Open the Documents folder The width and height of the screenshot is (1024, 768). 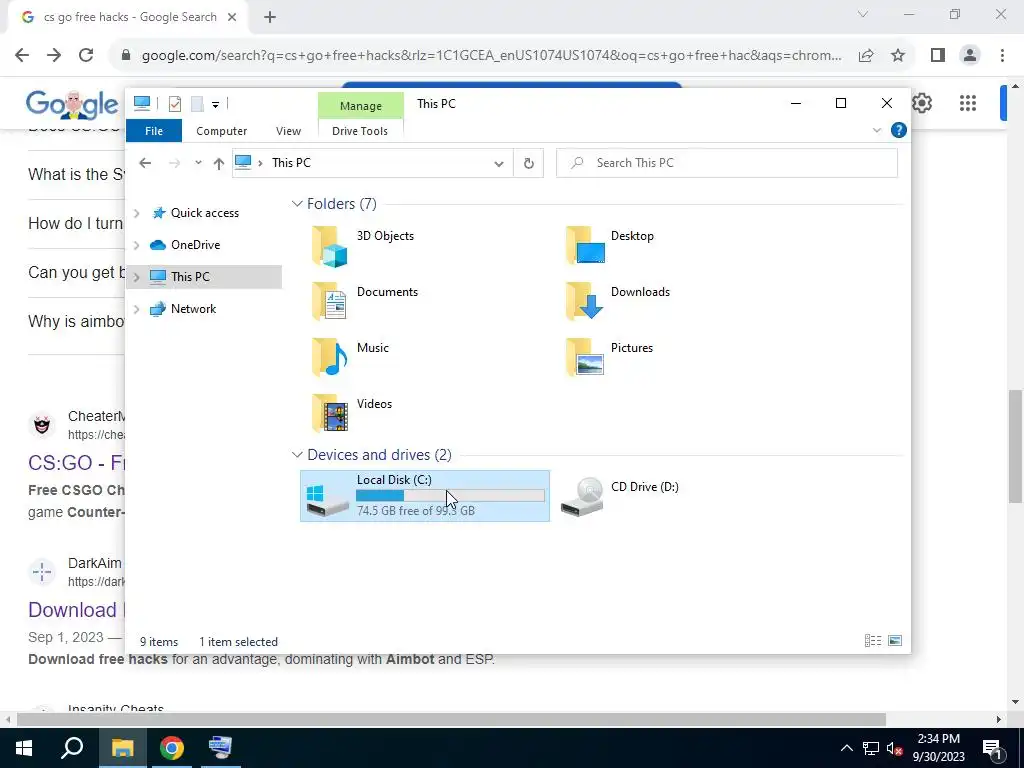tap(365, 302)
